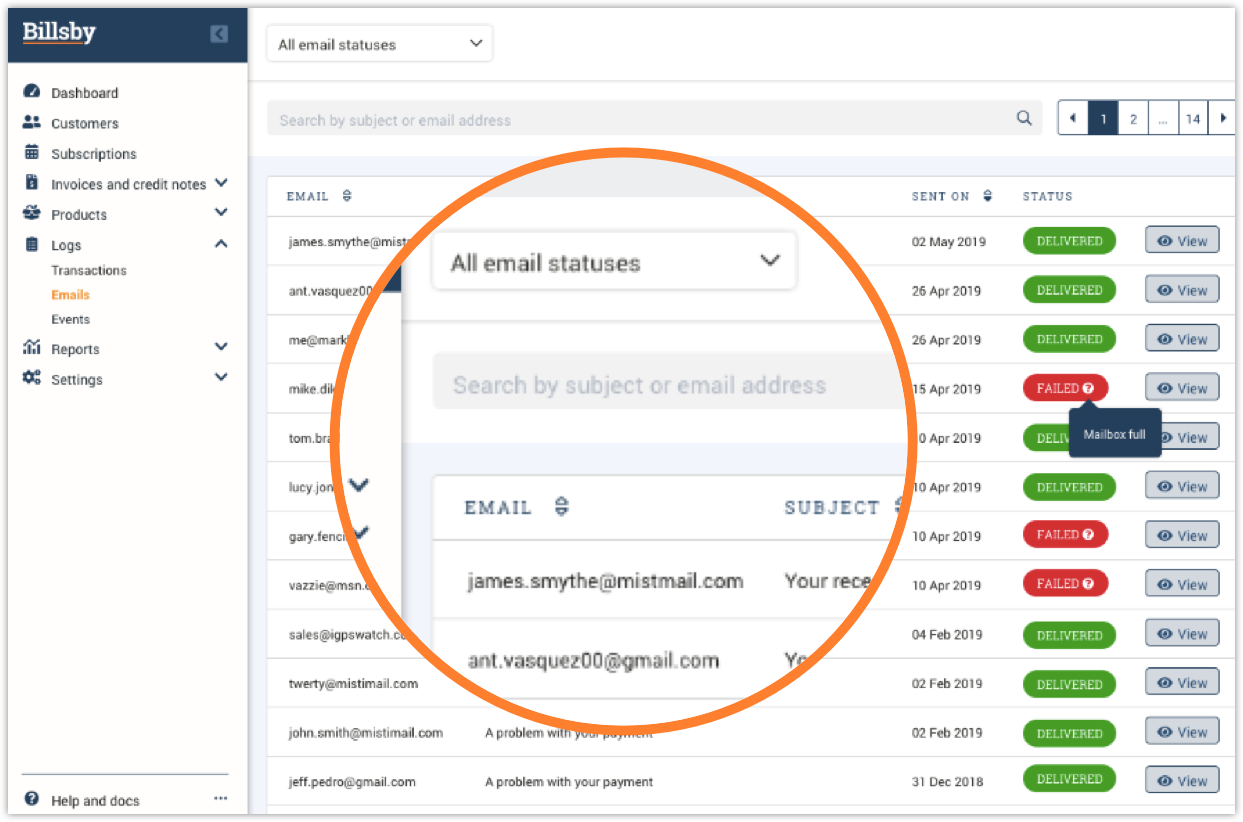
Task: Go to next page with right arrow
Action: click(1221, 118)
